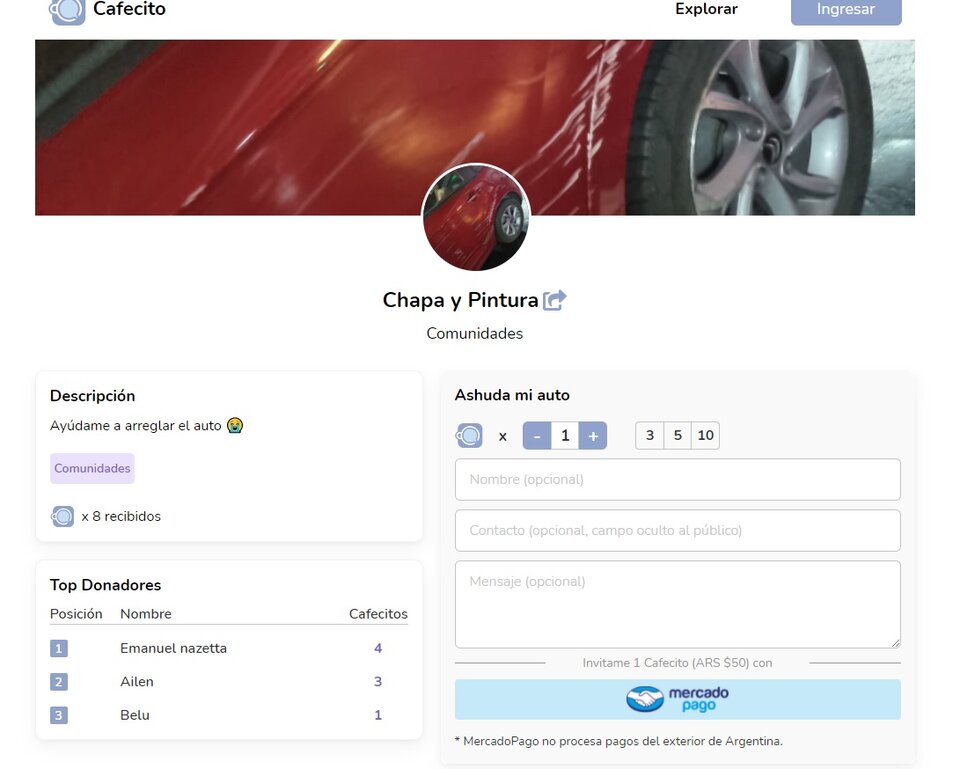
Task: Increase cafecito quantity with plus button
Action: [x=593, y=435]
